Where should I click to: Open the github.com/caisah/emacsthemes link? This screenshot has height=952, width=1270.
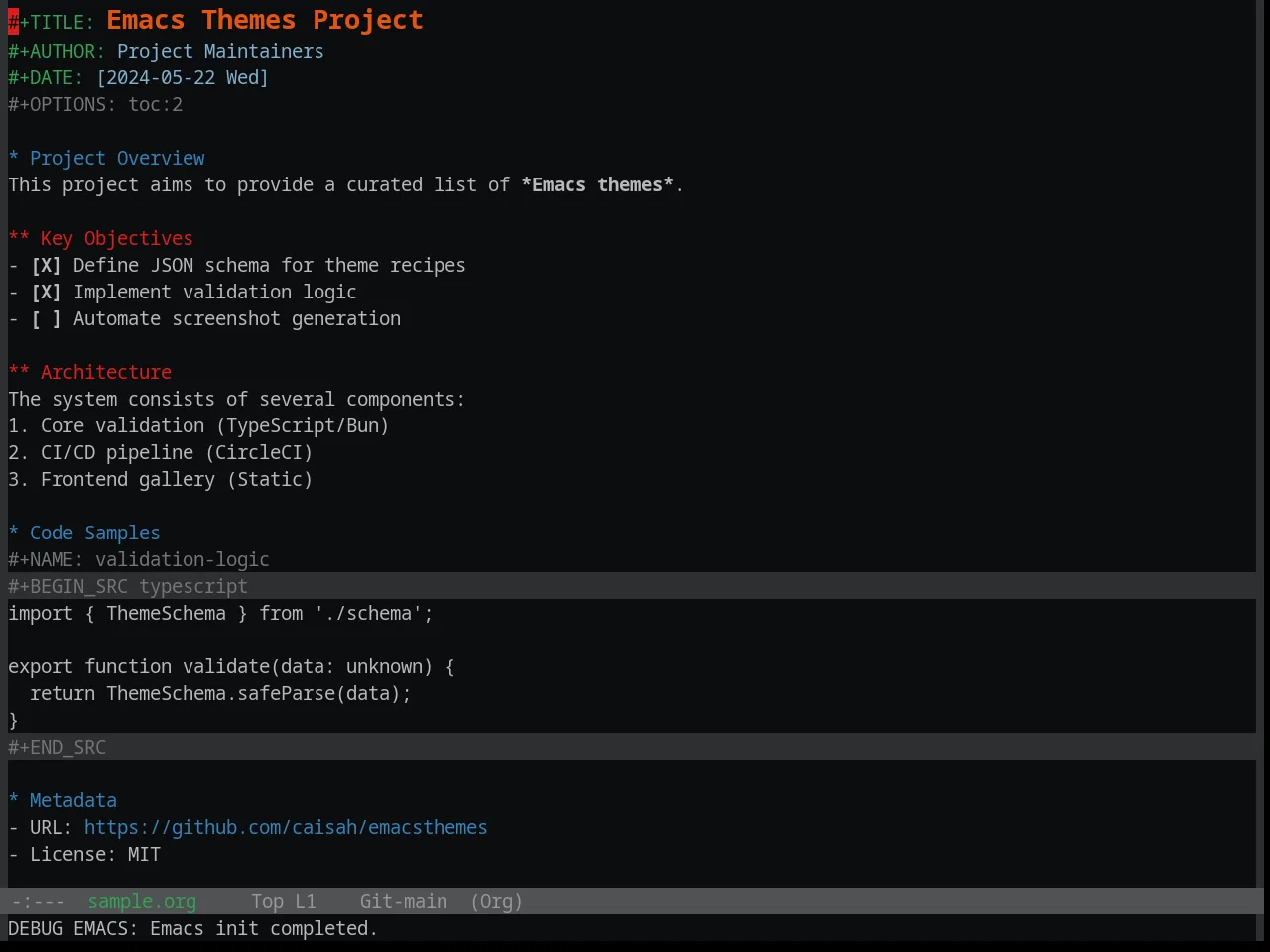point(286,828)
